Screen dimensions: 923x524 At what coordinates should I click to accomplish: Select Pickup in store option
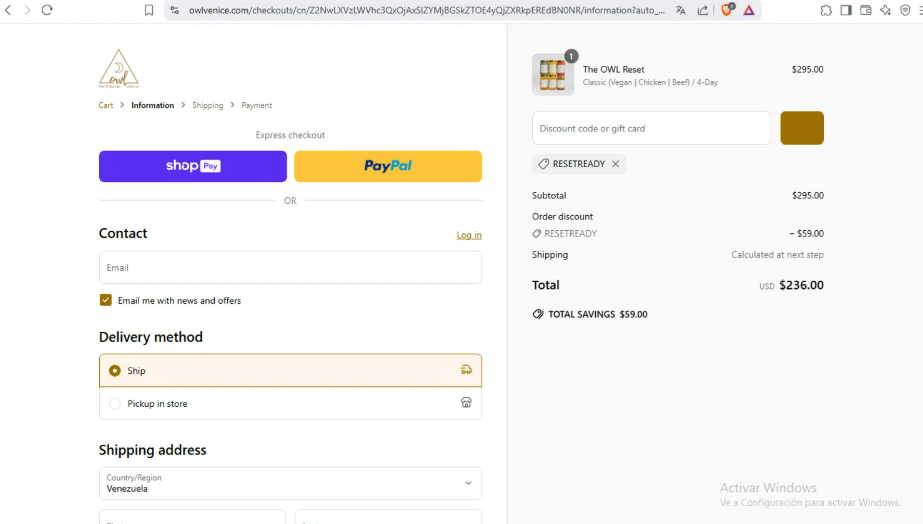[x=290, y=403]
